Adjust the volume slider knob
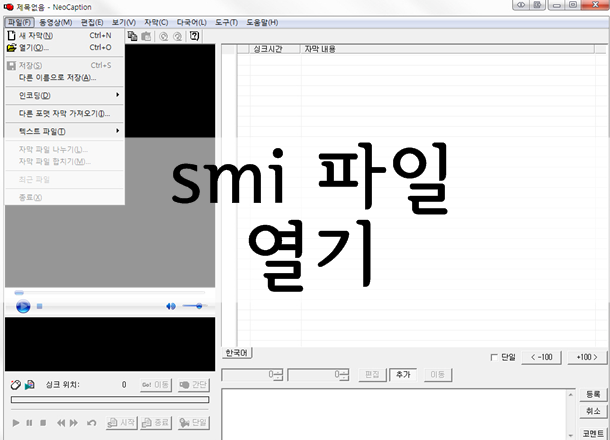Screen dimensions: 610x440 point(199,307)
